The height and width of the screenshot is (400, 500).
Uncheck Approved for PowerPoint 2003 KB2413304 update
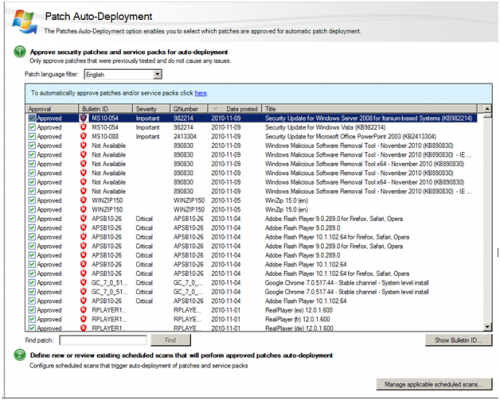pyautogui.click(x=32, y=136)
